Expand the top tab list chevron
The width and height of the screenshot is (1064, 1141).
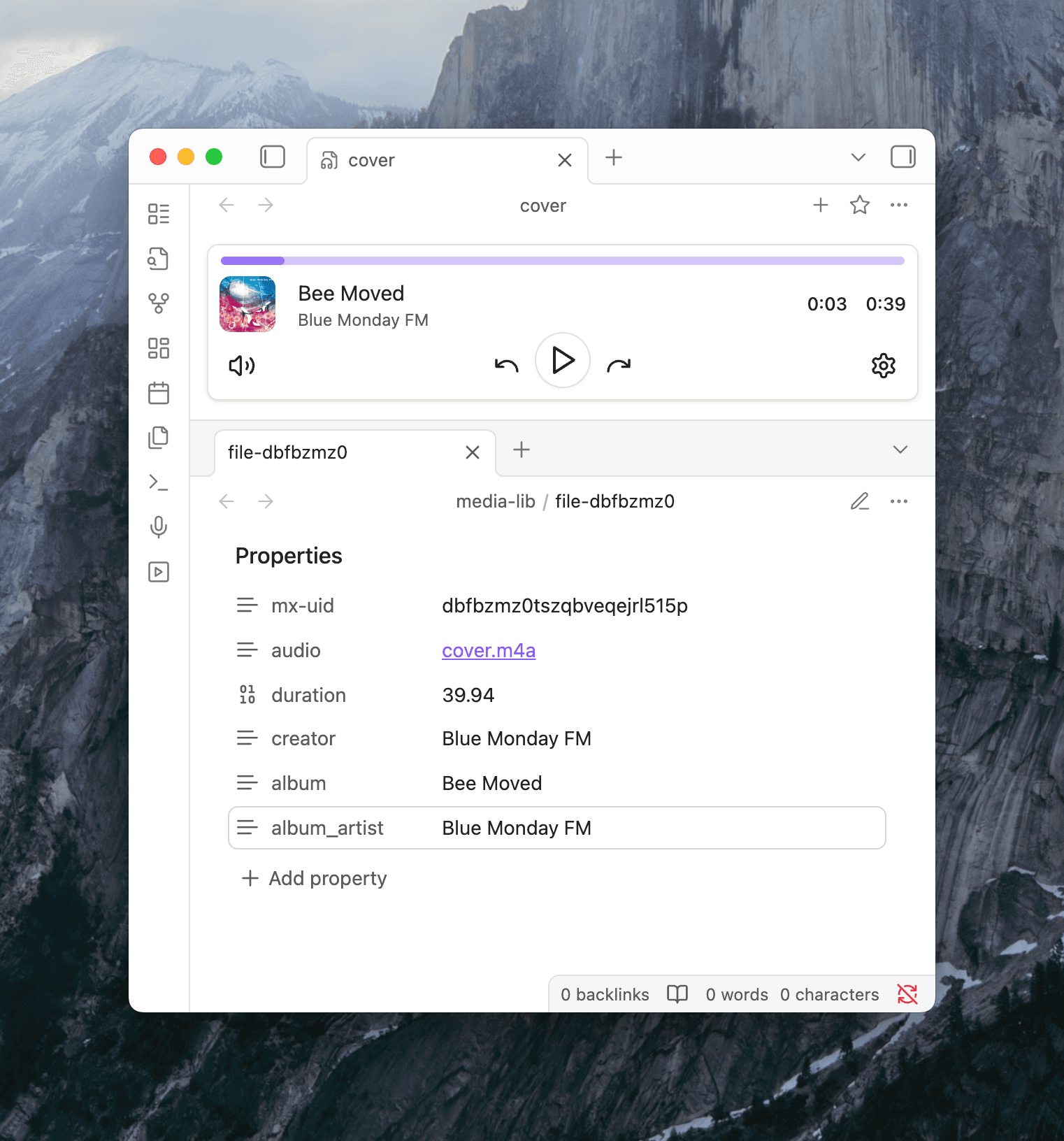pos(858,157)
